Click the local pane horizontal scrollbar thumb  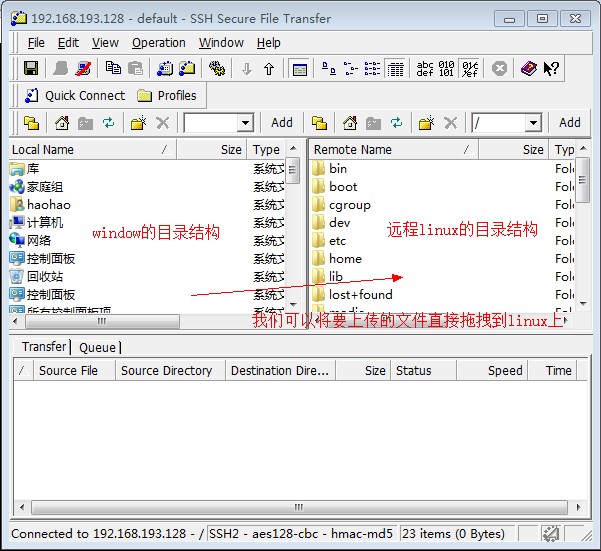click(x=102, y=321)
